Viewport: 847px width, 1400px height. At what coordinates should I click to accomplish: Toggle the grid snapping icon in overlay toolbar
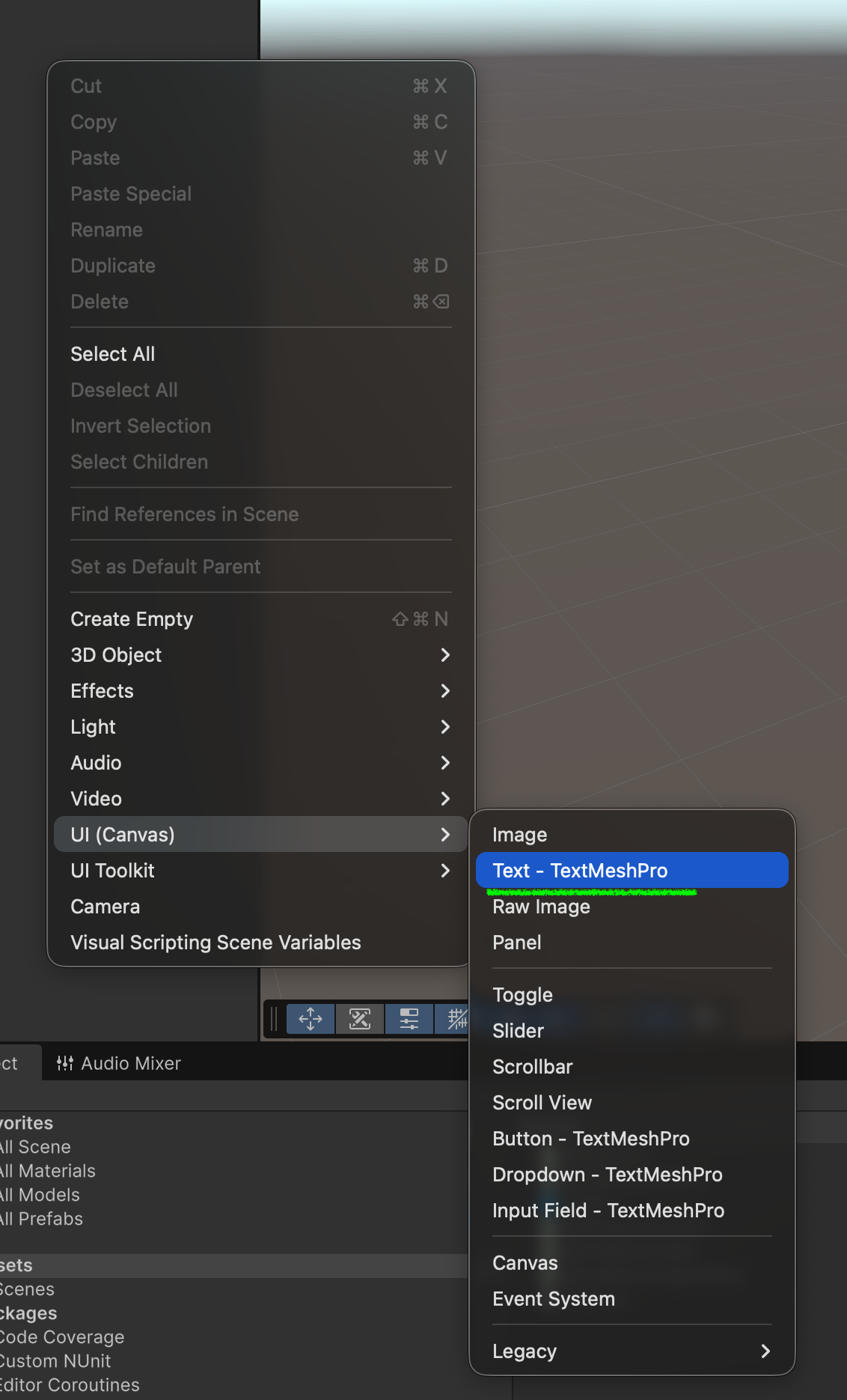click(x=455, y=1019)
